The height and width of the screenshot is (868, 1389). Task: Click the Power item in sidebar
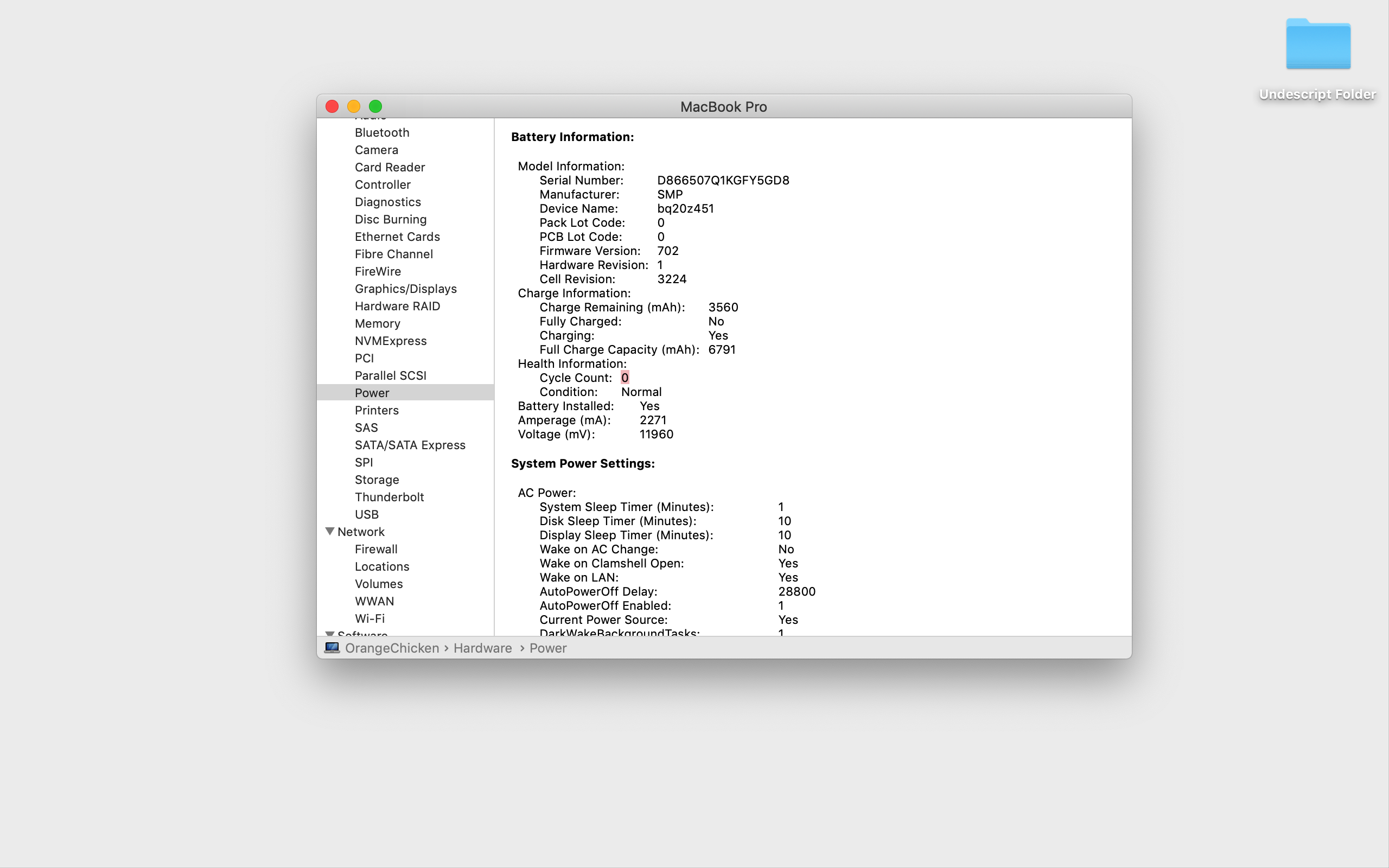[372, 393]
